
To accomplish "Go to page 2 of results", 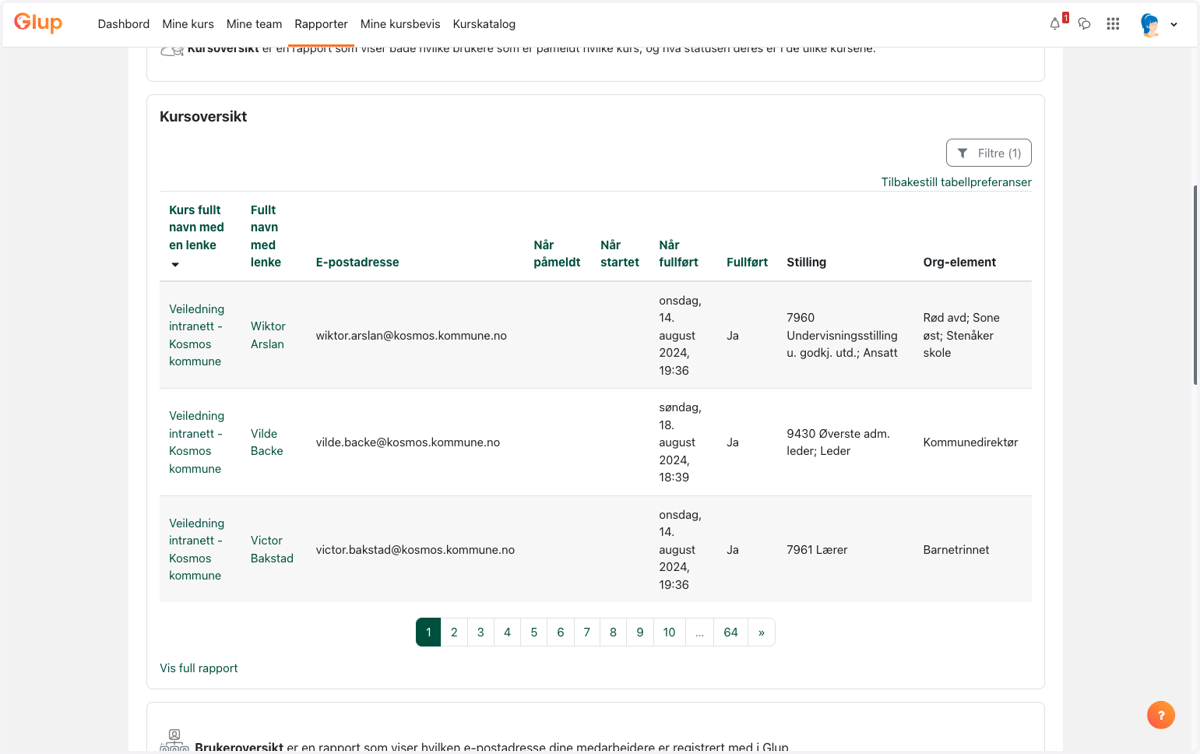I will [454, 632].
